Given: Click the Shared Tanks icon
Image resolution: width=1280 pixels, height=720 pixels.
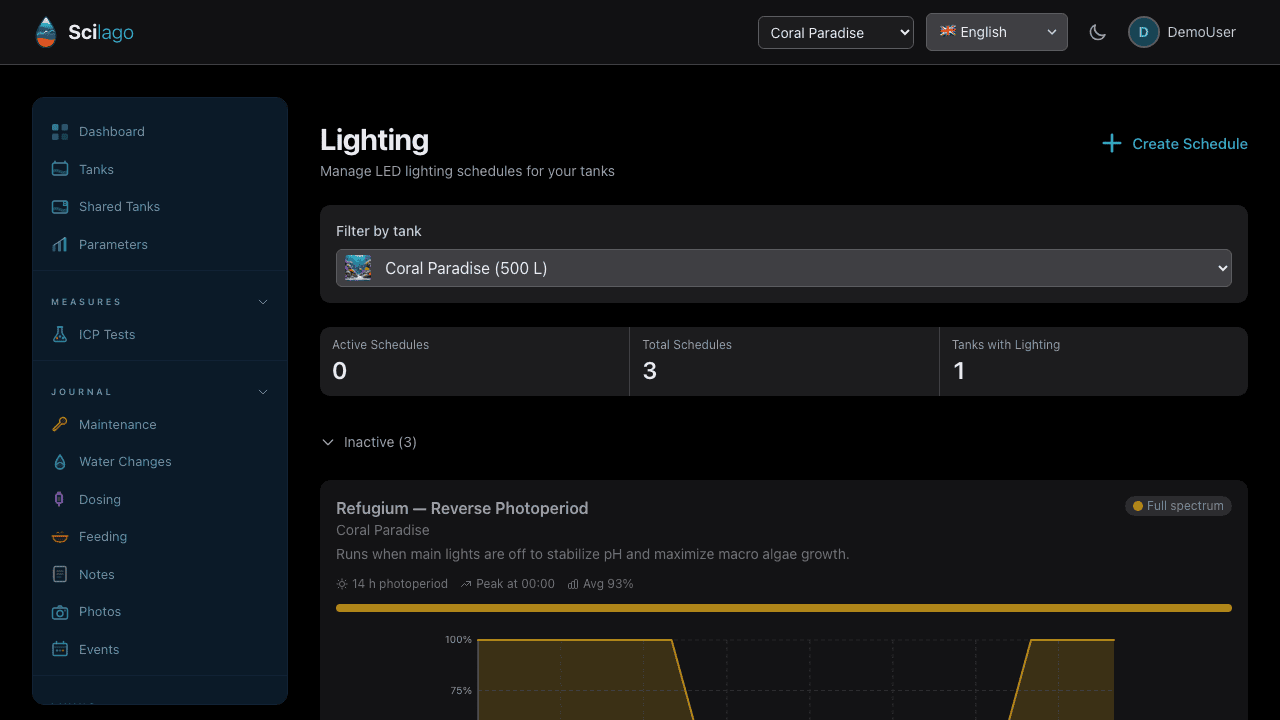Looking at the screenshot, I should coord(60,207).
